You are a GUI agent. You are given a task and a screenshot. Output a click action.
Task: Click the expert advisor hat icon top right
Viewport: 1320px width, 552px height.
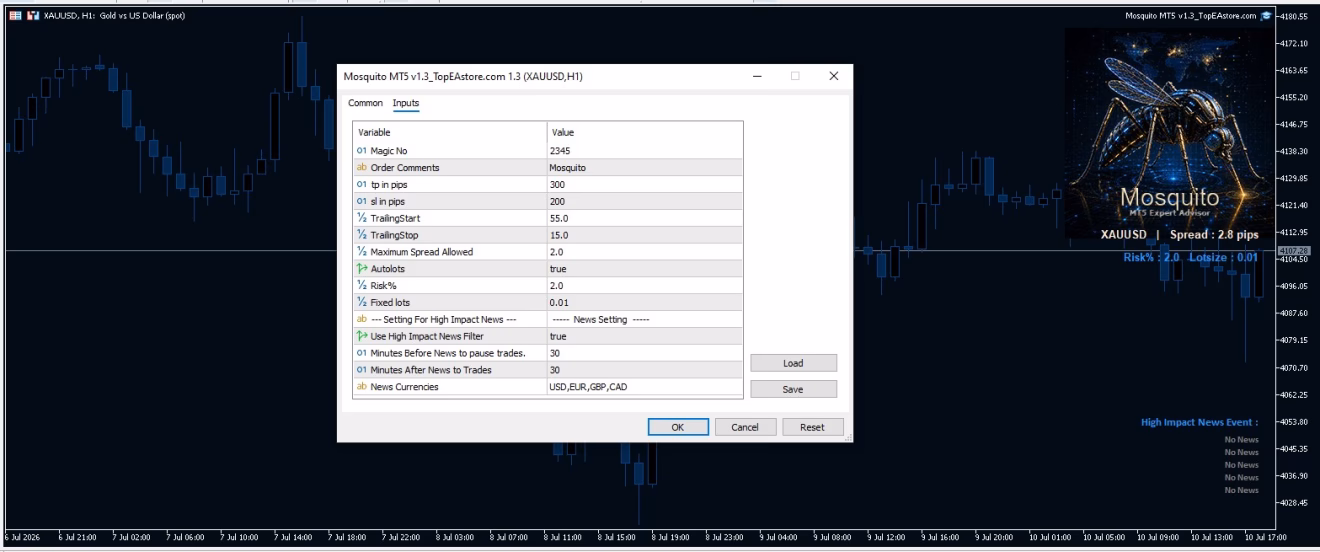(x=1266, y=16)
